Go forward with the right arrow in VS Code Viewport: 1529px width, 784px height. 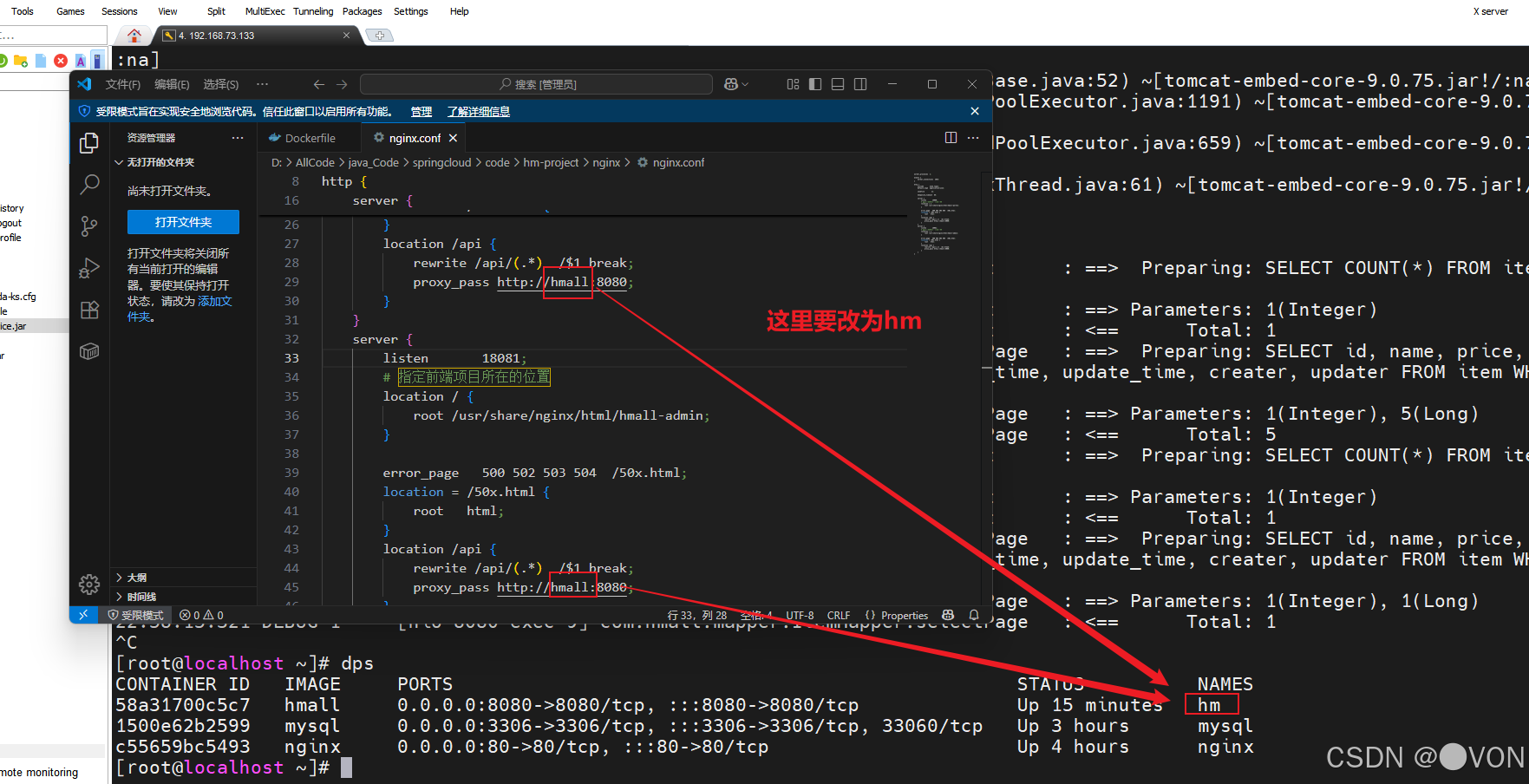[342, 84]
